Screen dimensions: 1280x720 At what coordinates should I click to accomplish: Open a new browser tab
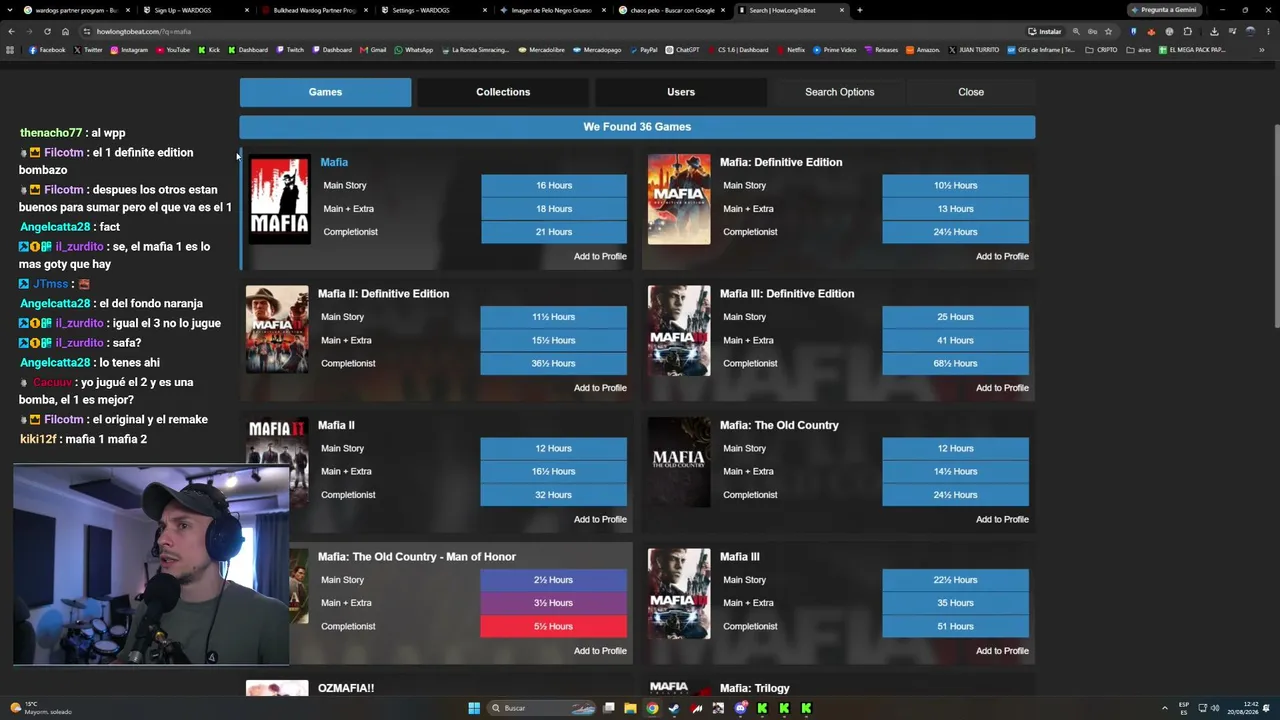(860, 10)
